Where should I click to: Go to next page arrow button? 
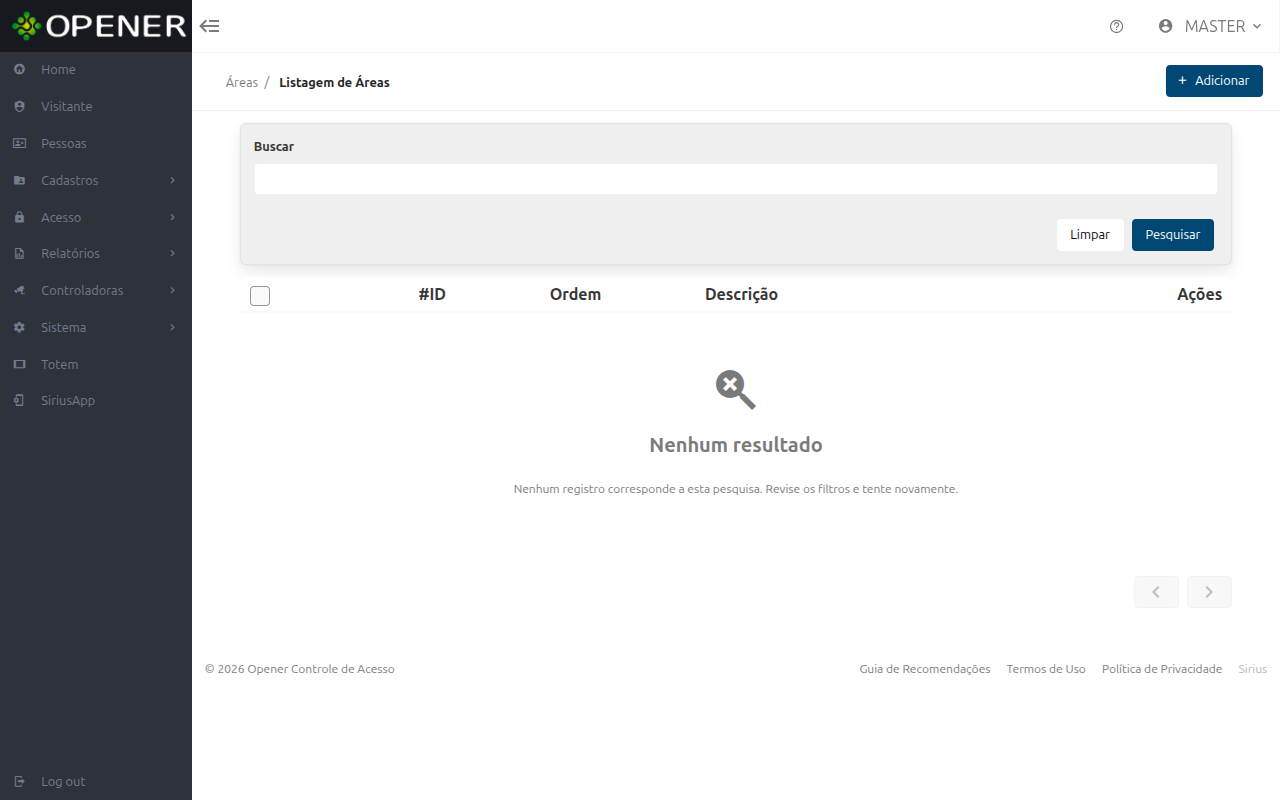coord(1209,592)
